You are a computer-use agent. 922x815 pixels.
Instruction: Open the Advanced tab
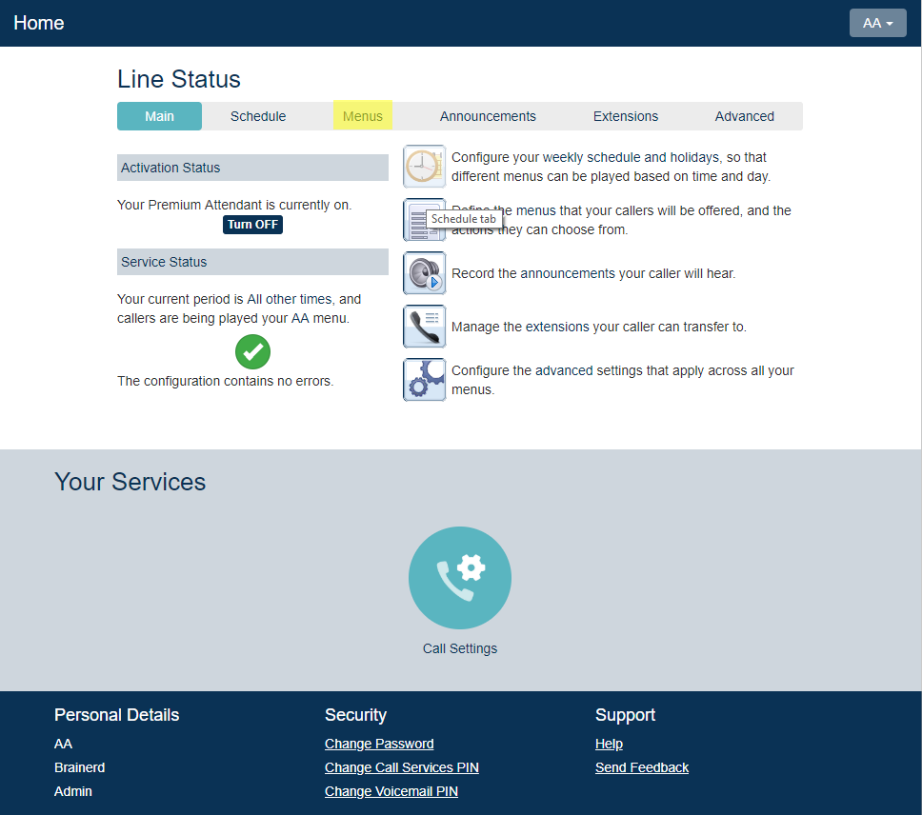coord(744,116)
